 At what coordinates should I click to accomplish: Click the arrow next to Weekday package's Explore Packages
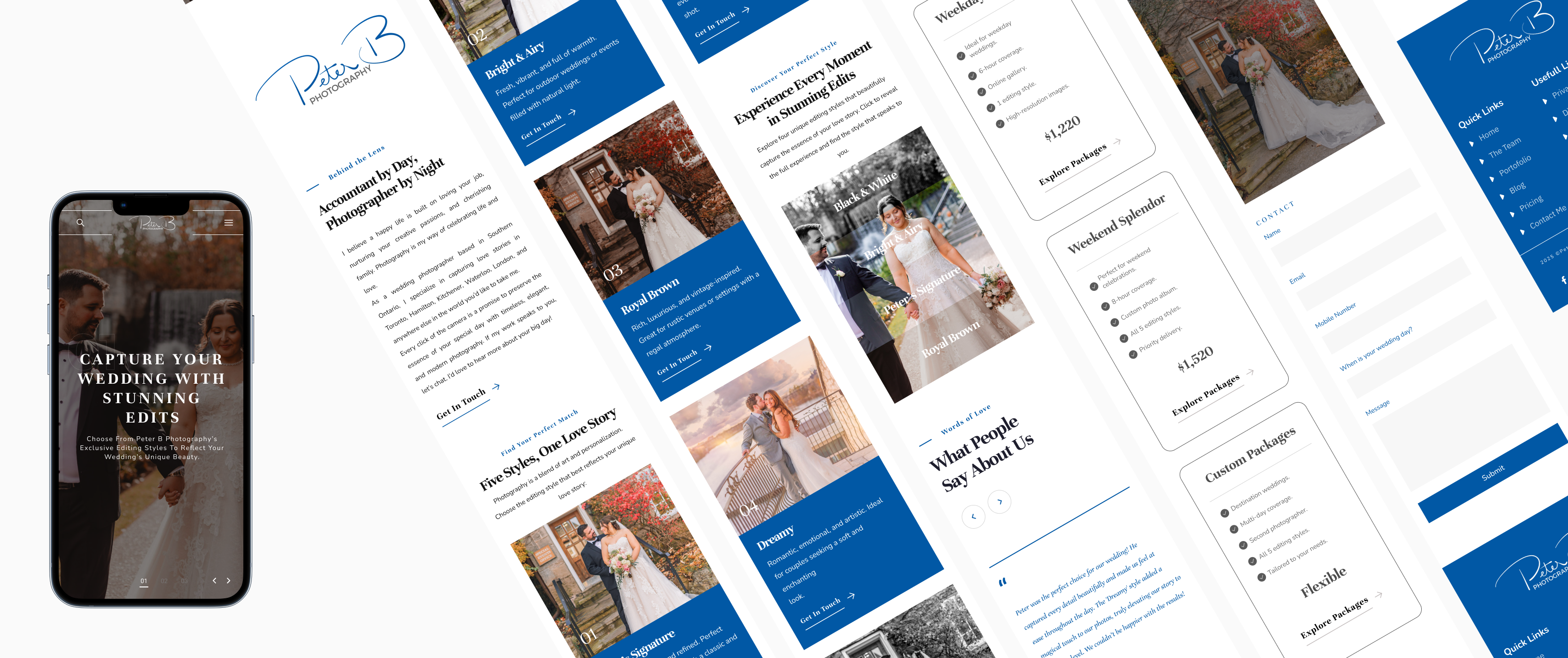tap(1118, 142)
